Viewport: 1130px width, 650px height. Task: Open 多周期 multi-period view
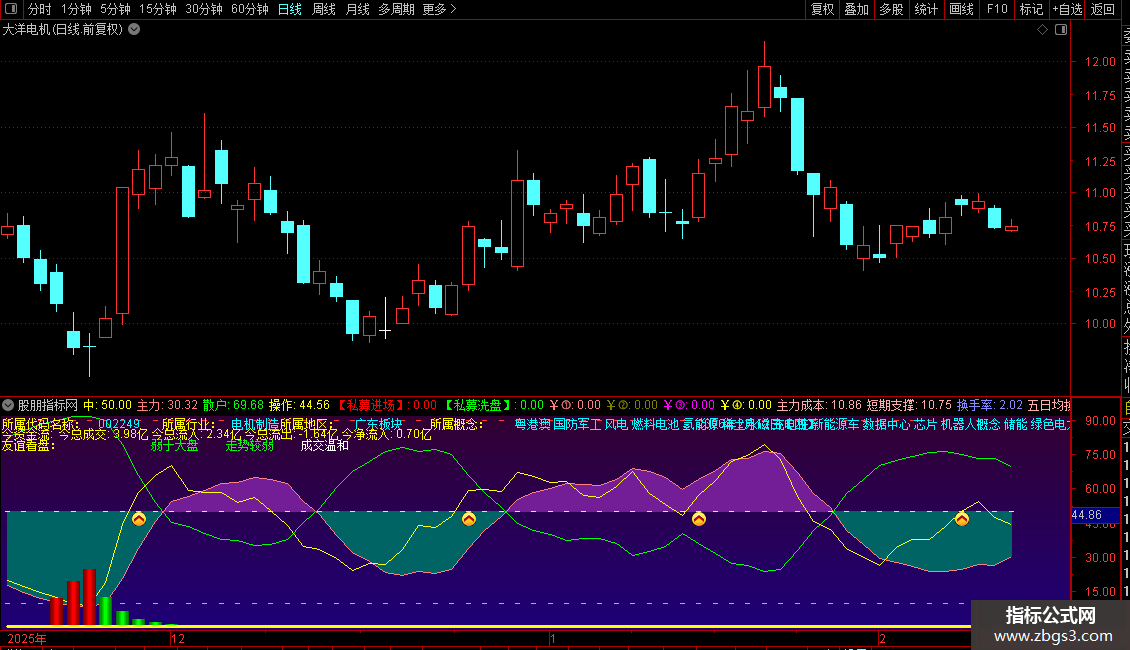pyautogui.click(x=396, y=9)
